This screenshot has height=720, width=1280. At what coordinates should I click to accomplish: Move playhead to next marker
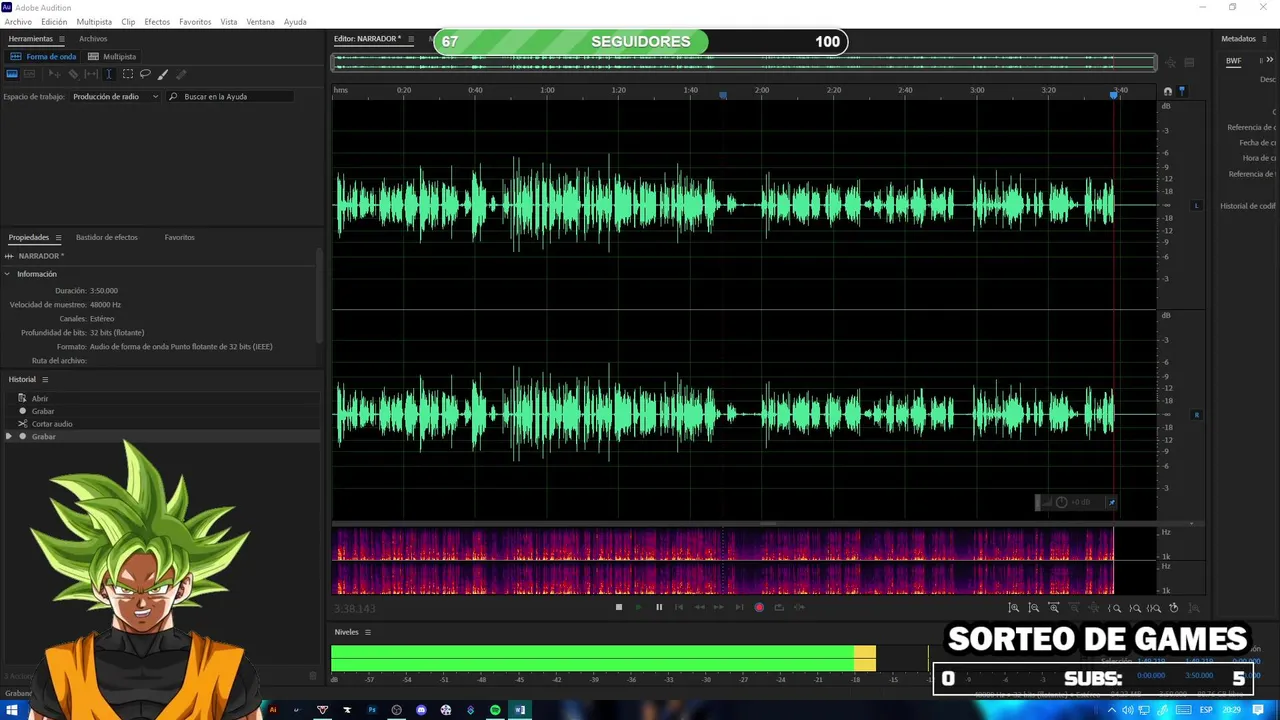pos(739,607)
